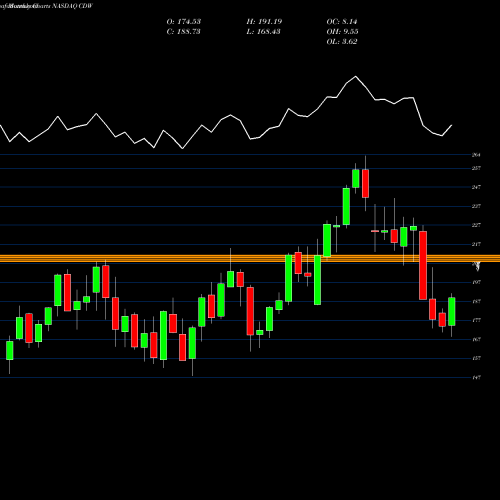The width and height of the screenshot is (500, 500).
Task: Click the 167 price axis label
Action: point(476,339)
